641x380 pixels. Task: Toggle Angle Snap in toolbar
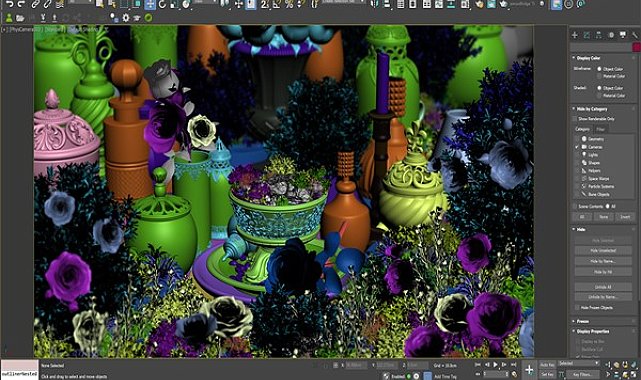277,4
